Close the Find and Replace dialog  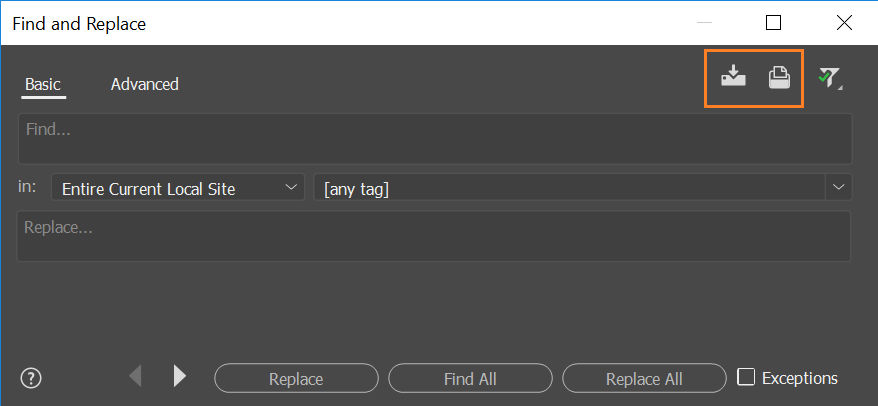[x=842, y=22]
